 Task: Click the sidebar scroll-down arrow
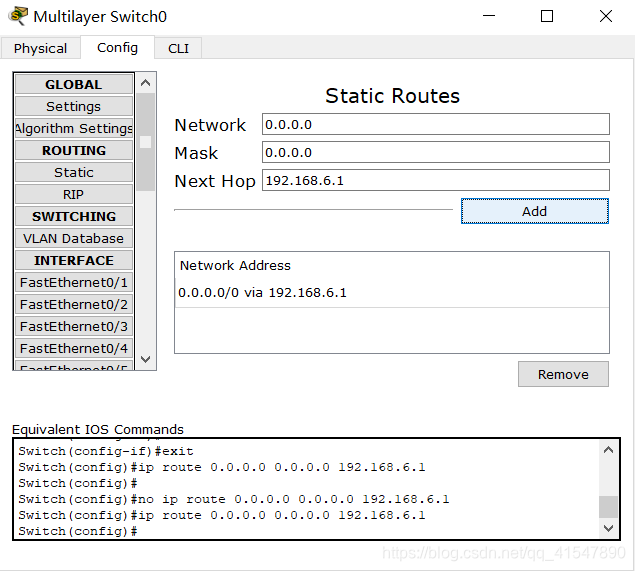(145, 359)
